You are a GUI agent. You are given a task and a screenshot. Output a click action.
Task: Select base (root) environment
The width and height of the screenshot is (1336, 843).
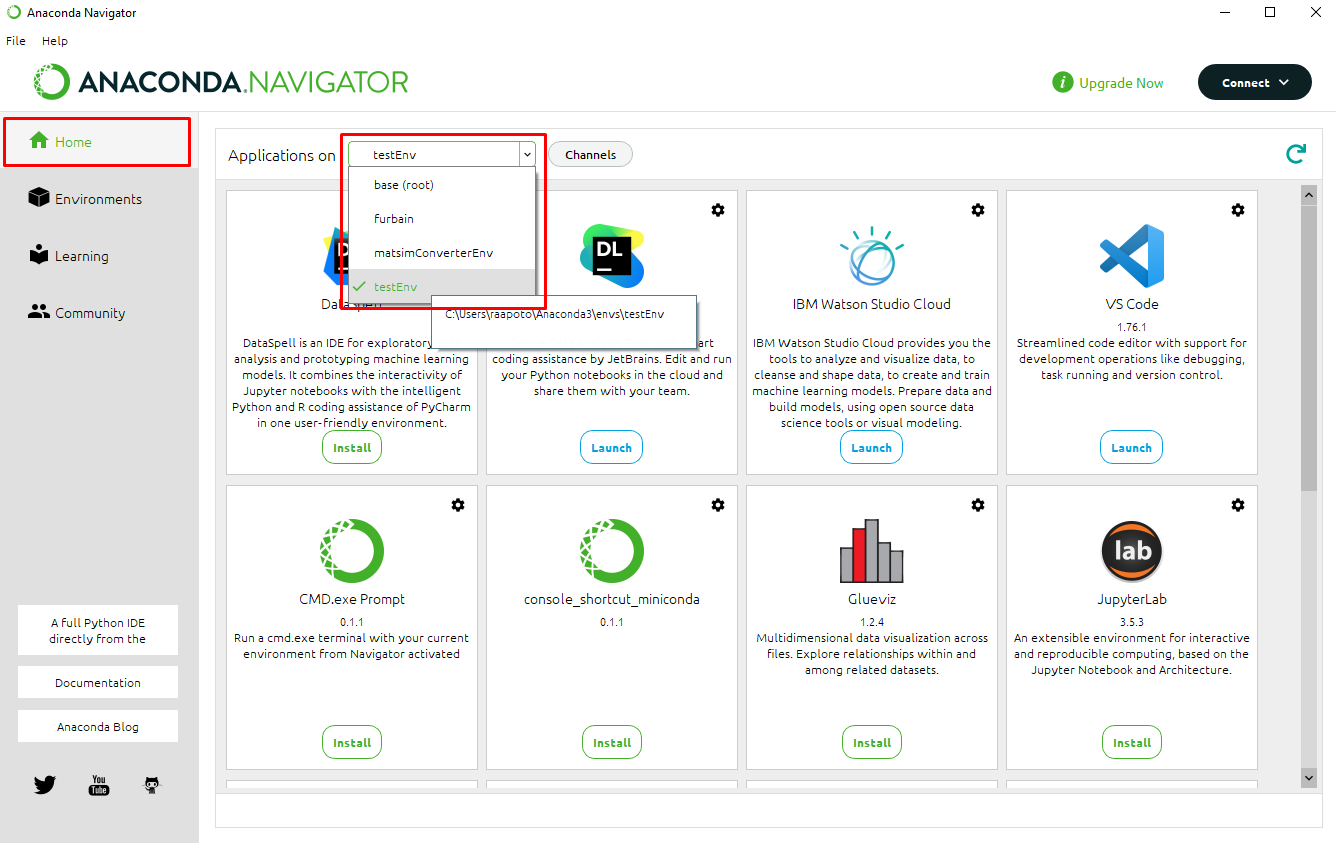point(442,185)
